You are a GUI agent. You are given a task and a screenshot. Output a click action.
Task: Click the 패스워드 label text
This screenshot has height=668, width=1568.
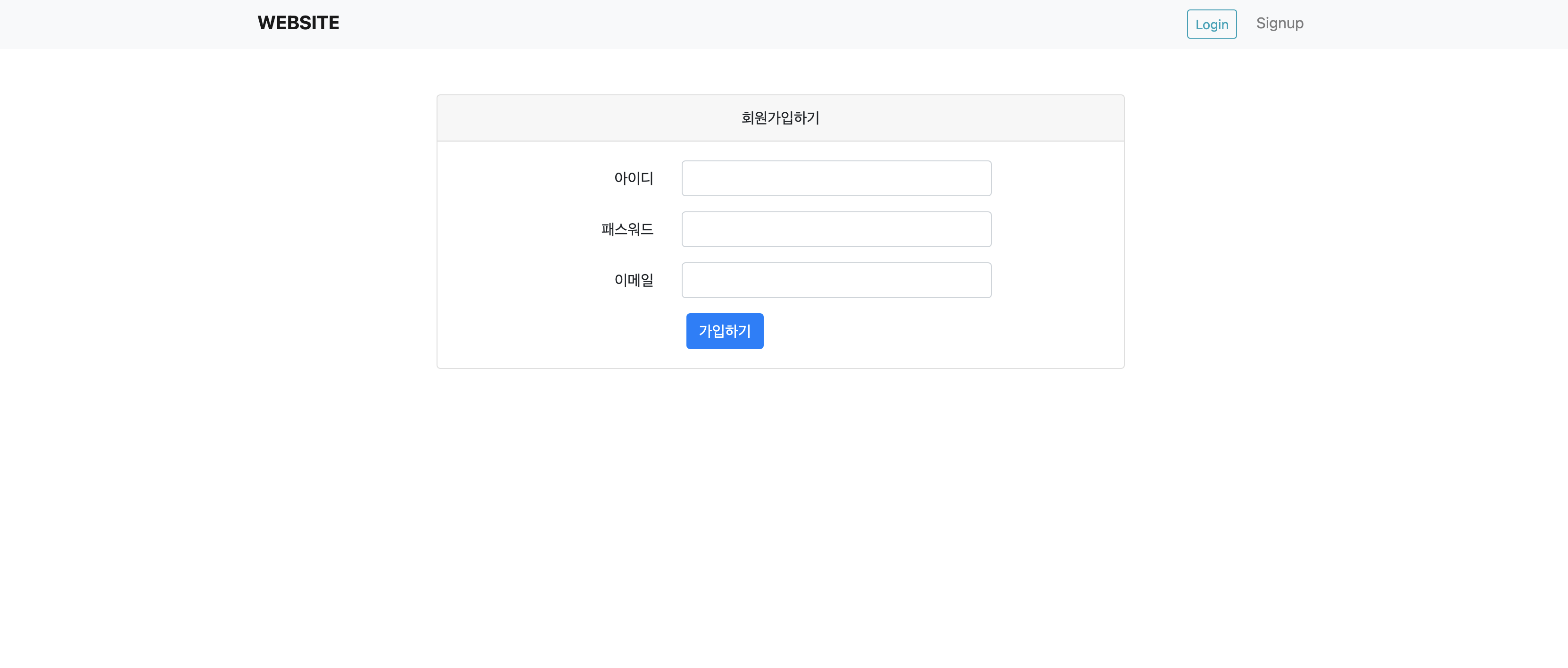tap(627, 229)
